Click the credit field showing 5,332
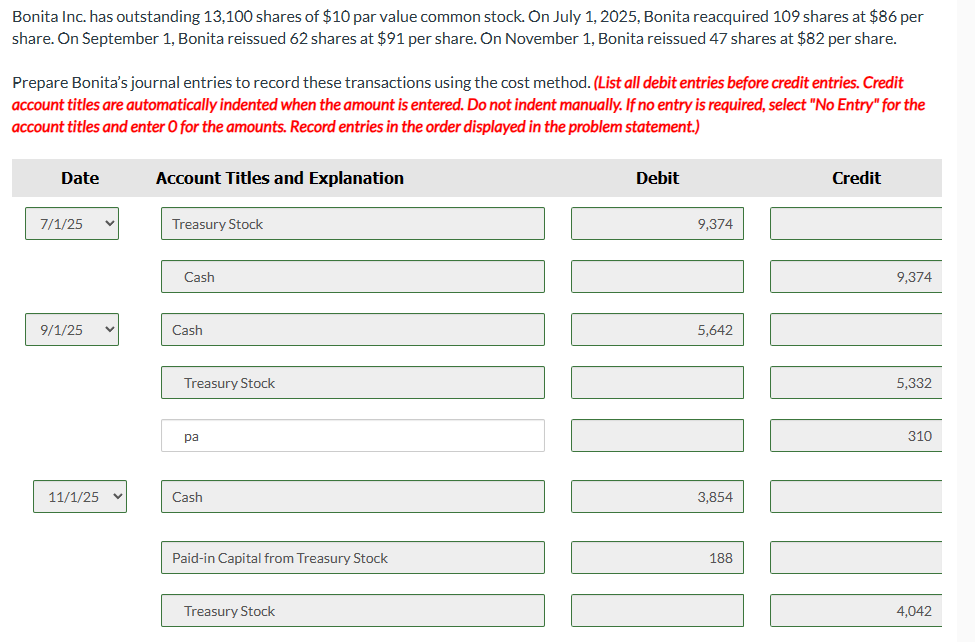The image size is (975, 642). [856, 383]
